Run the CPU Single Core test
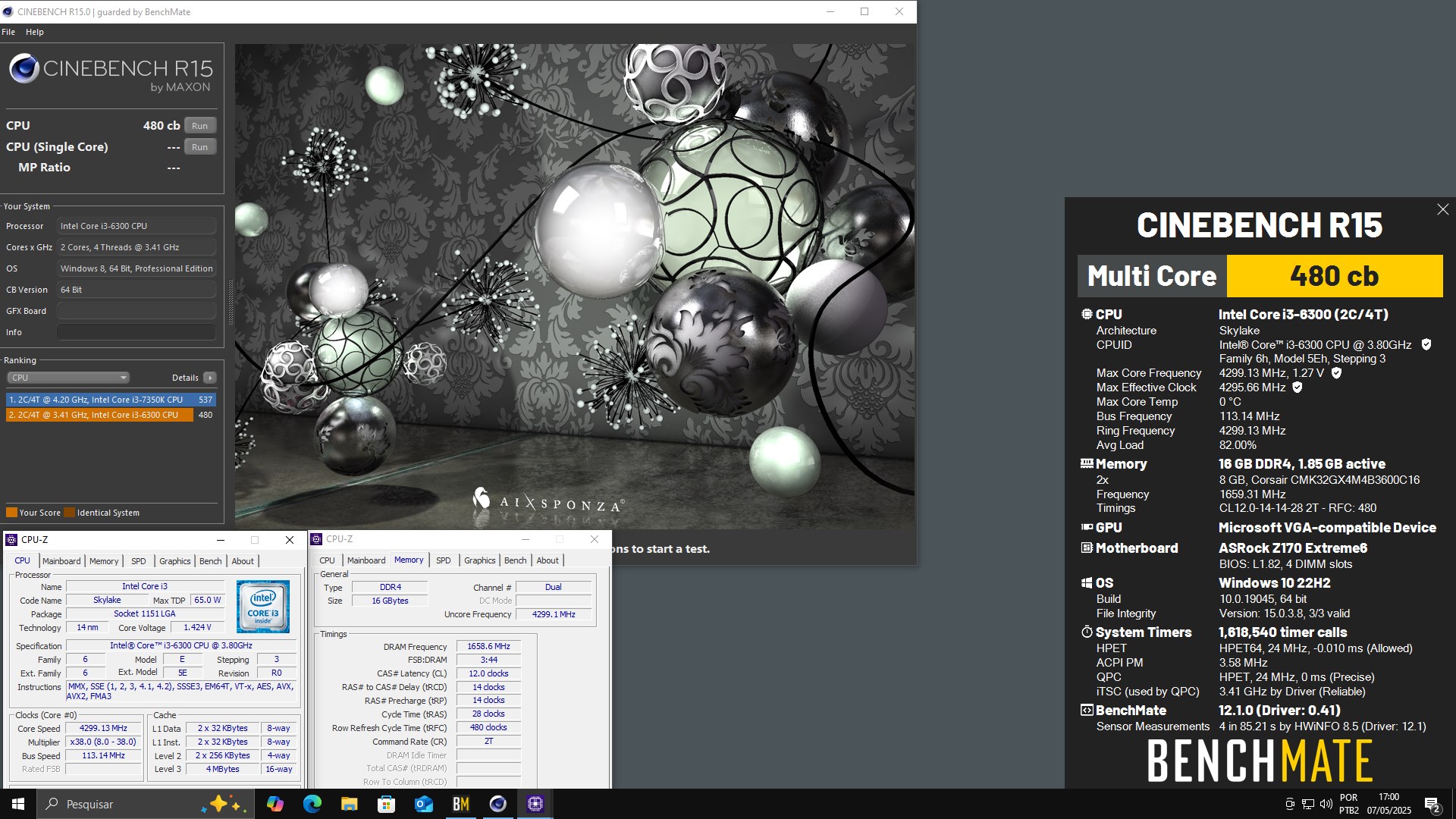The width and height of the screenshot is (1456, 819). (199, 147)
